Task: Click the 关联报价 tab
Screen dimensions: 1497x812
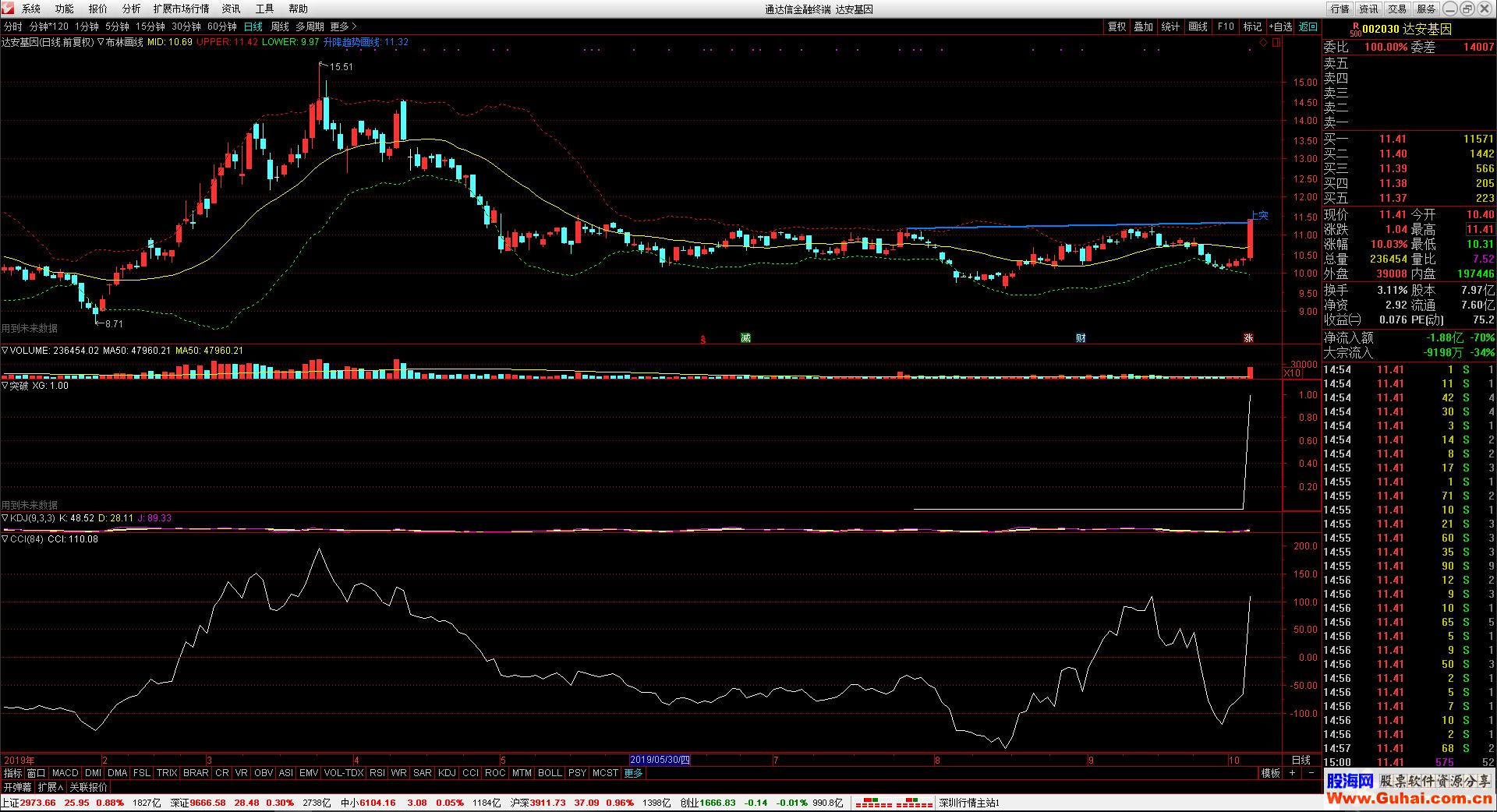Action: 88,787
